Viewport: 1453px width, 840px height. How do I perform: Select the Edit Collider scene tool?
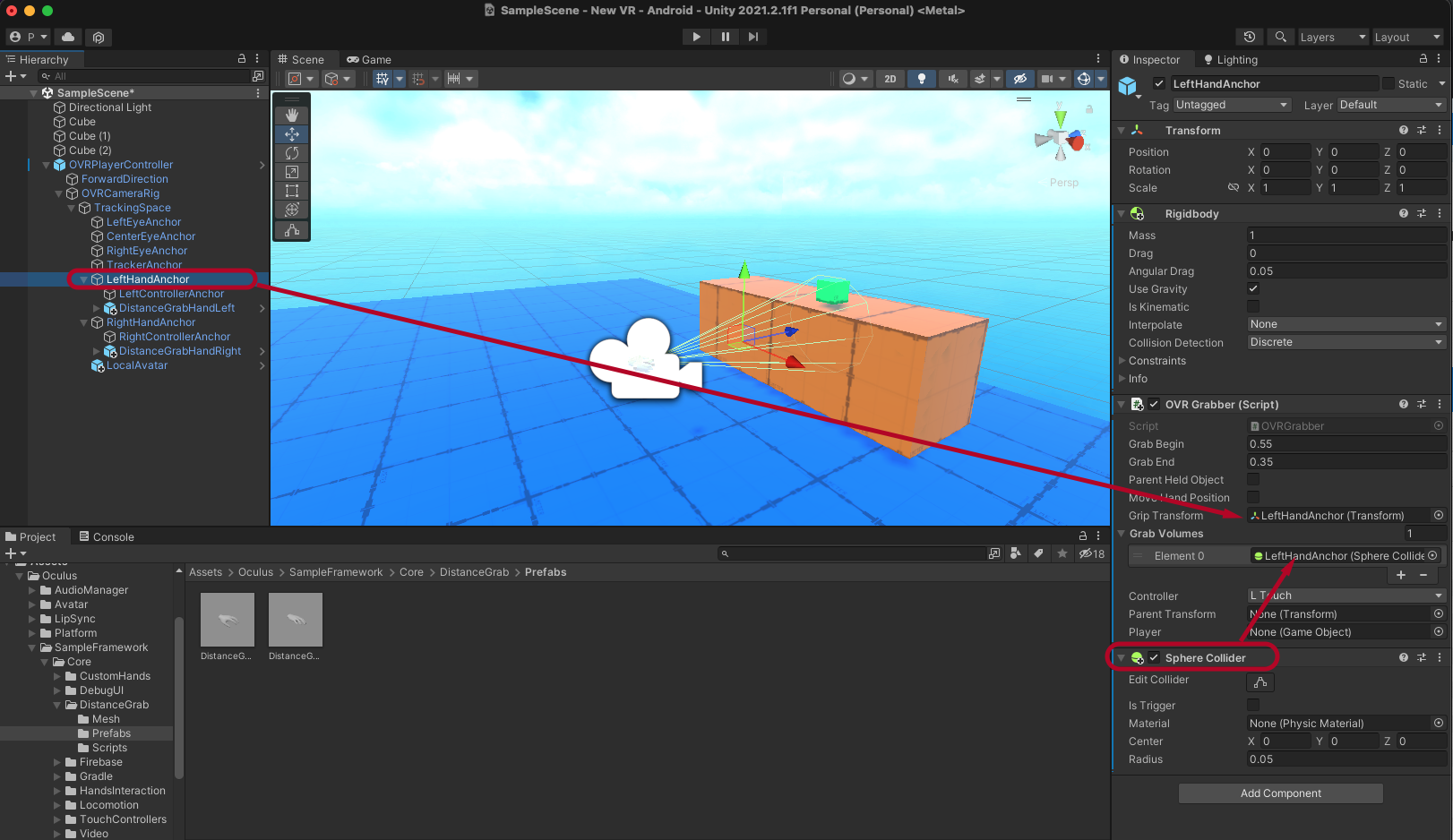tap(292, 230)
